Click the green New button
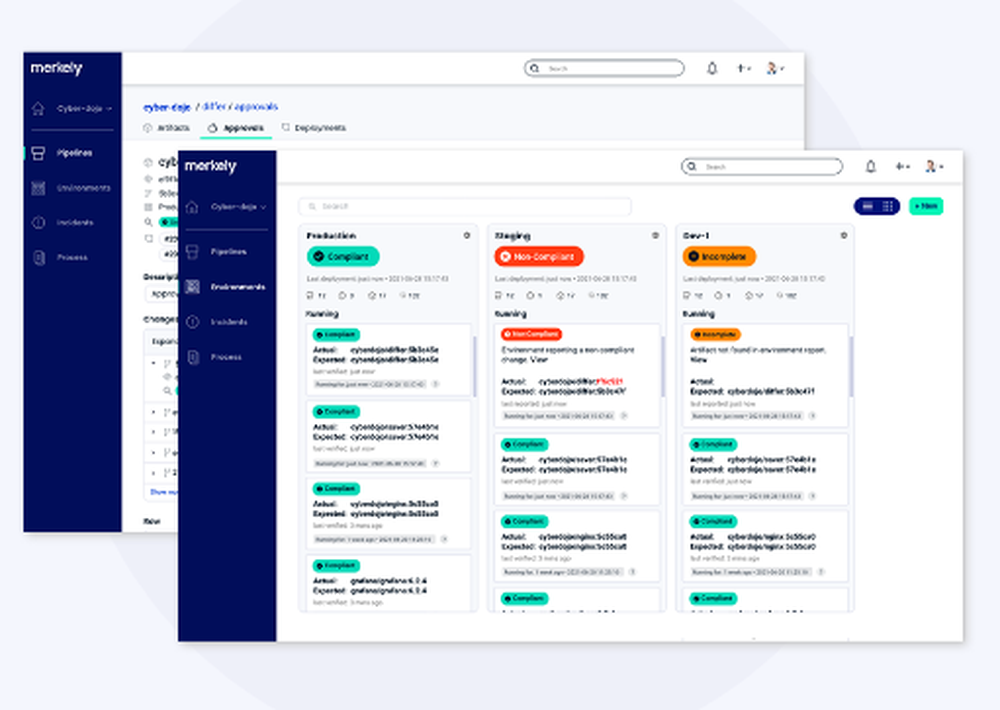This screenshot has width=1000, height=710. pyautogui.click(x=926, y=206)
